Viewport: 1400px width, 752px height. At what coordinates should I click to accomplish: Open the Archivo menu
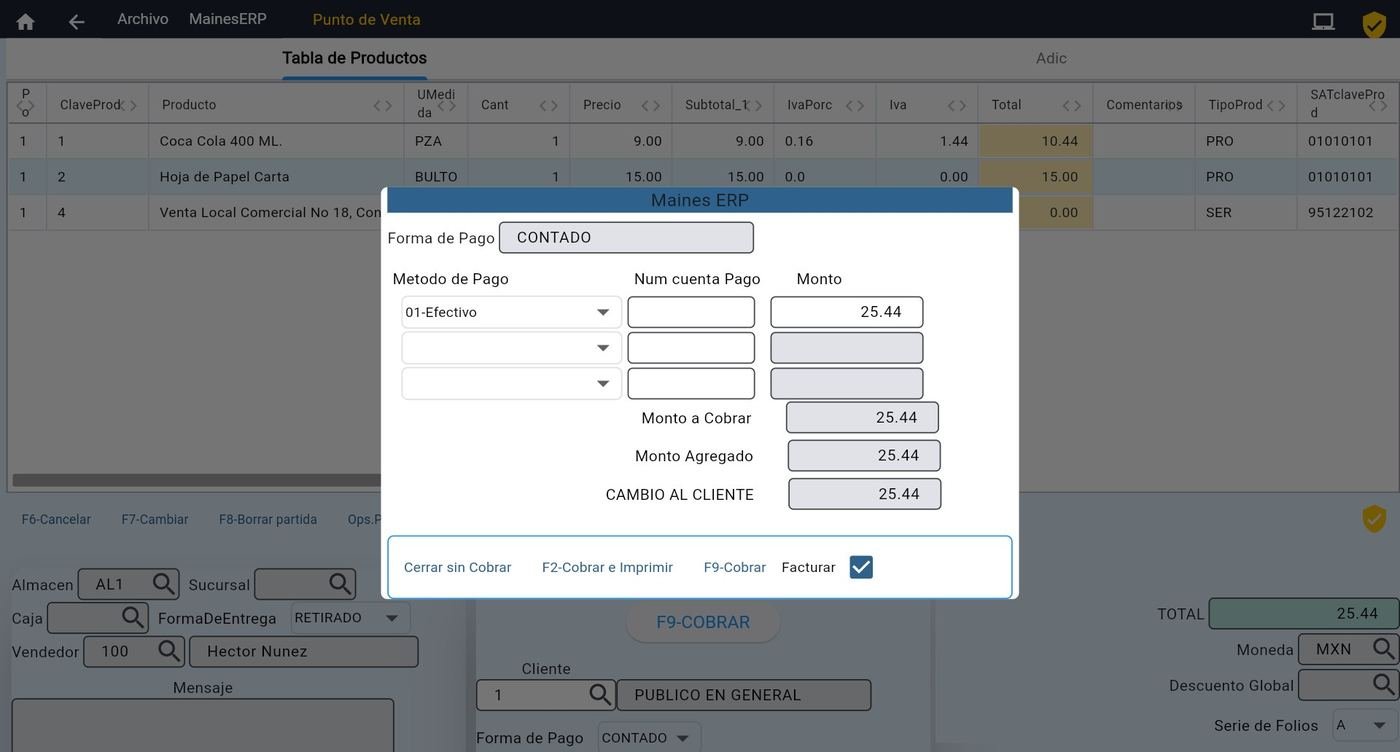143,19
